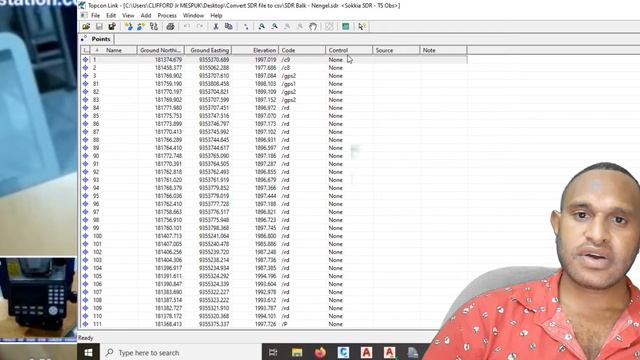Open the Edit menu

111,16
